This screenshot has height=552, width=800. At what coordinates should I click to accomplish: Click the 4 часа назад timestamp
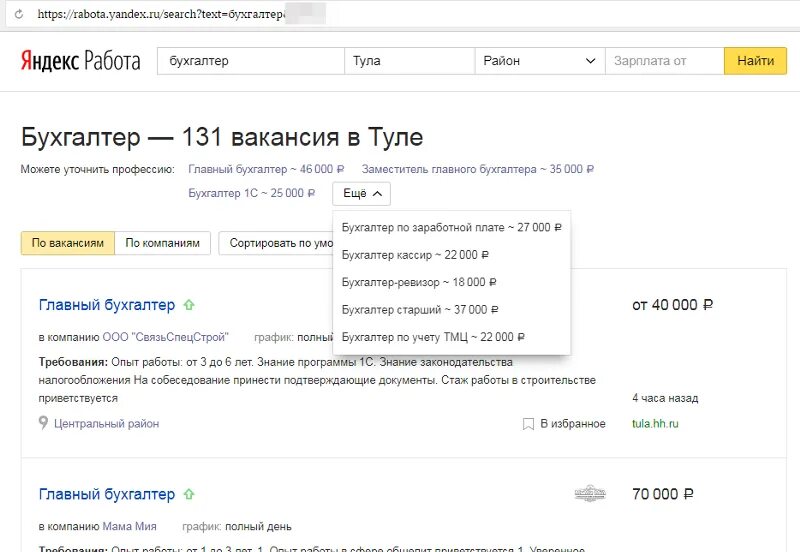(665, 398)
